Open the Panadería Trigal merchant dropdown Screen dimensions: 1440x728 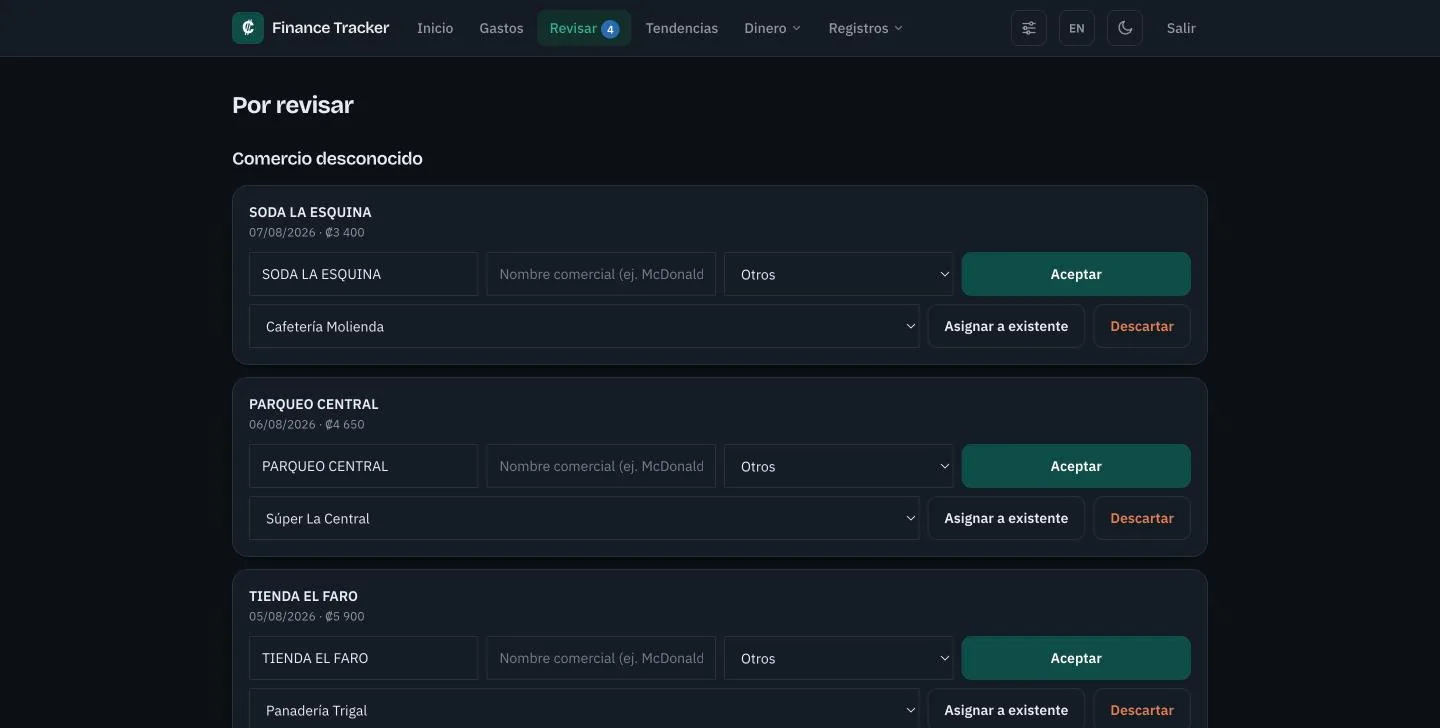click(584, 709)
